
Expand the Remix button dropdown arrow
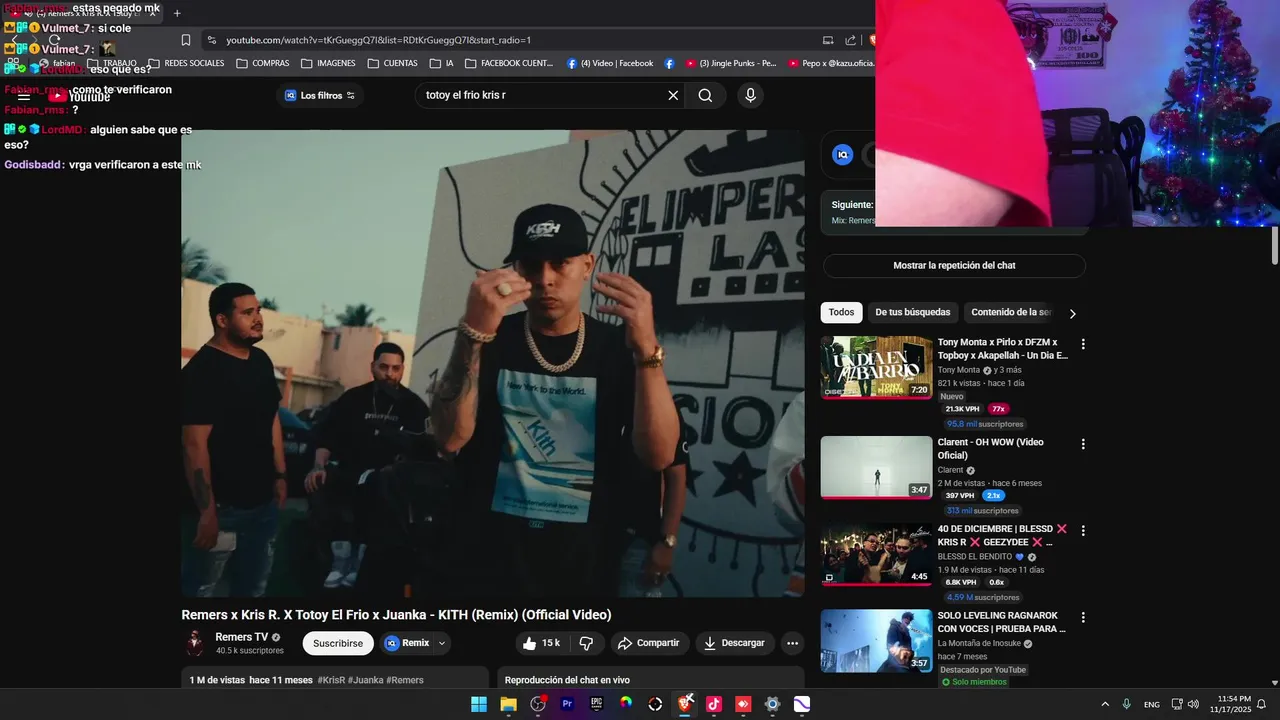[x=442, y=643]
